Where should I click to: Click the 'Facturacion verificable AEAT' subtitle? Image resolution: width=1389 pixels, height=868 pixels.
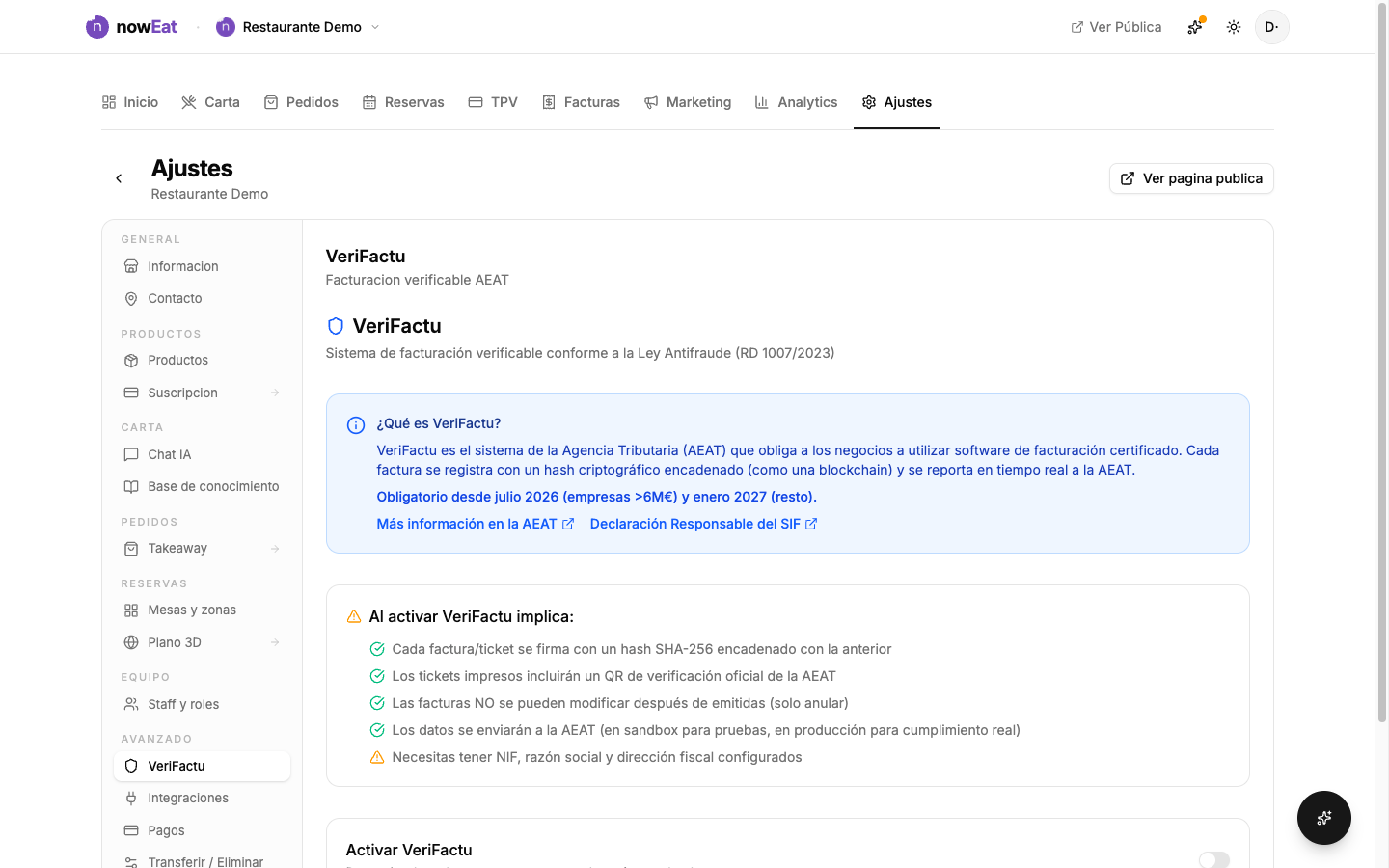pyautogui.click(x=418, y=280)
